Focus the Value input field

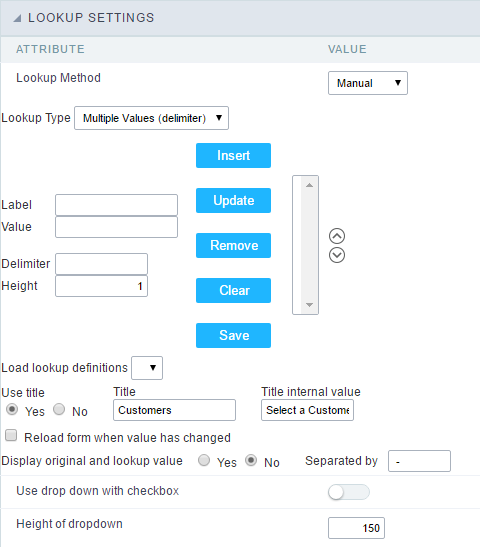[x=117, y=227]
